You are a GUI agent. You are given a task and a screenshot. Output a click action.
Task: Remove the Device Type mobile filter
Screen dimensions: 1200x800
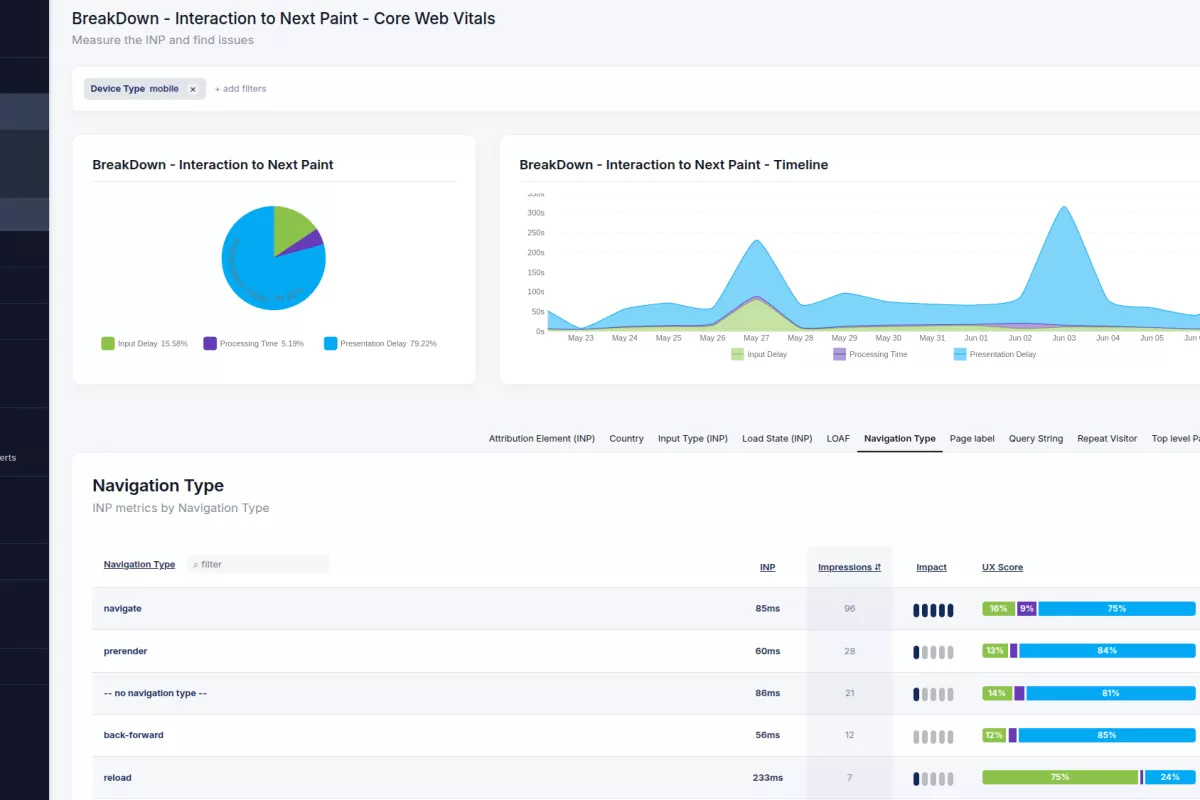[193, 89]
